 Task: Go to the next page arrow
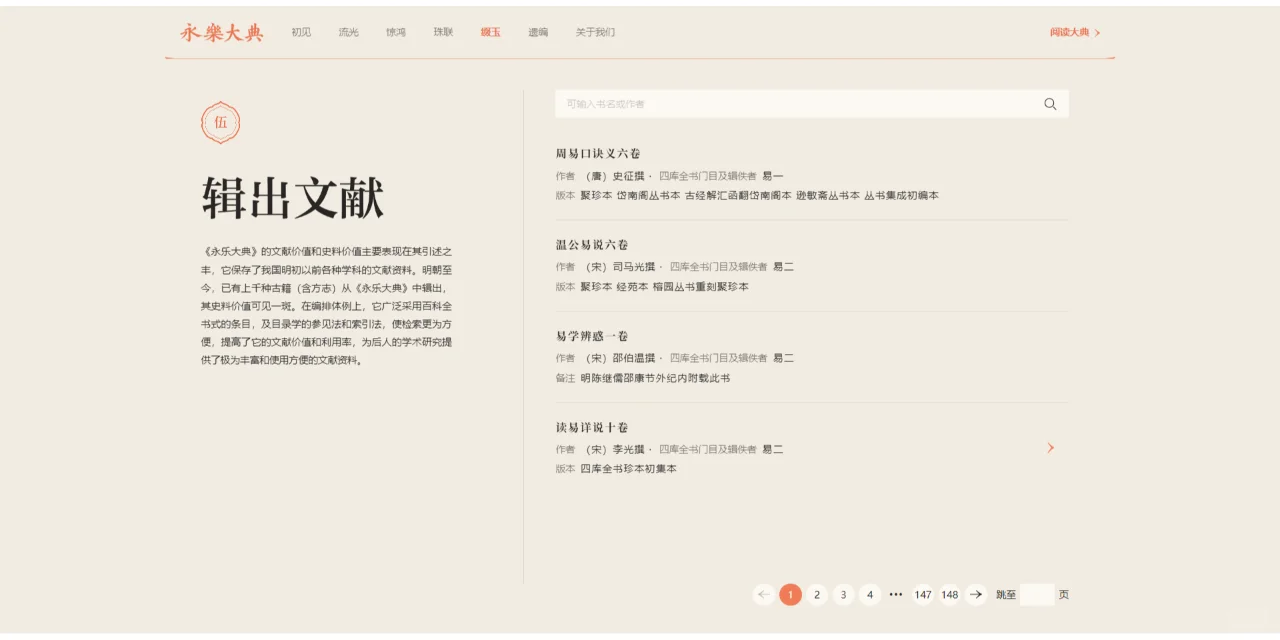pos(976,595)
